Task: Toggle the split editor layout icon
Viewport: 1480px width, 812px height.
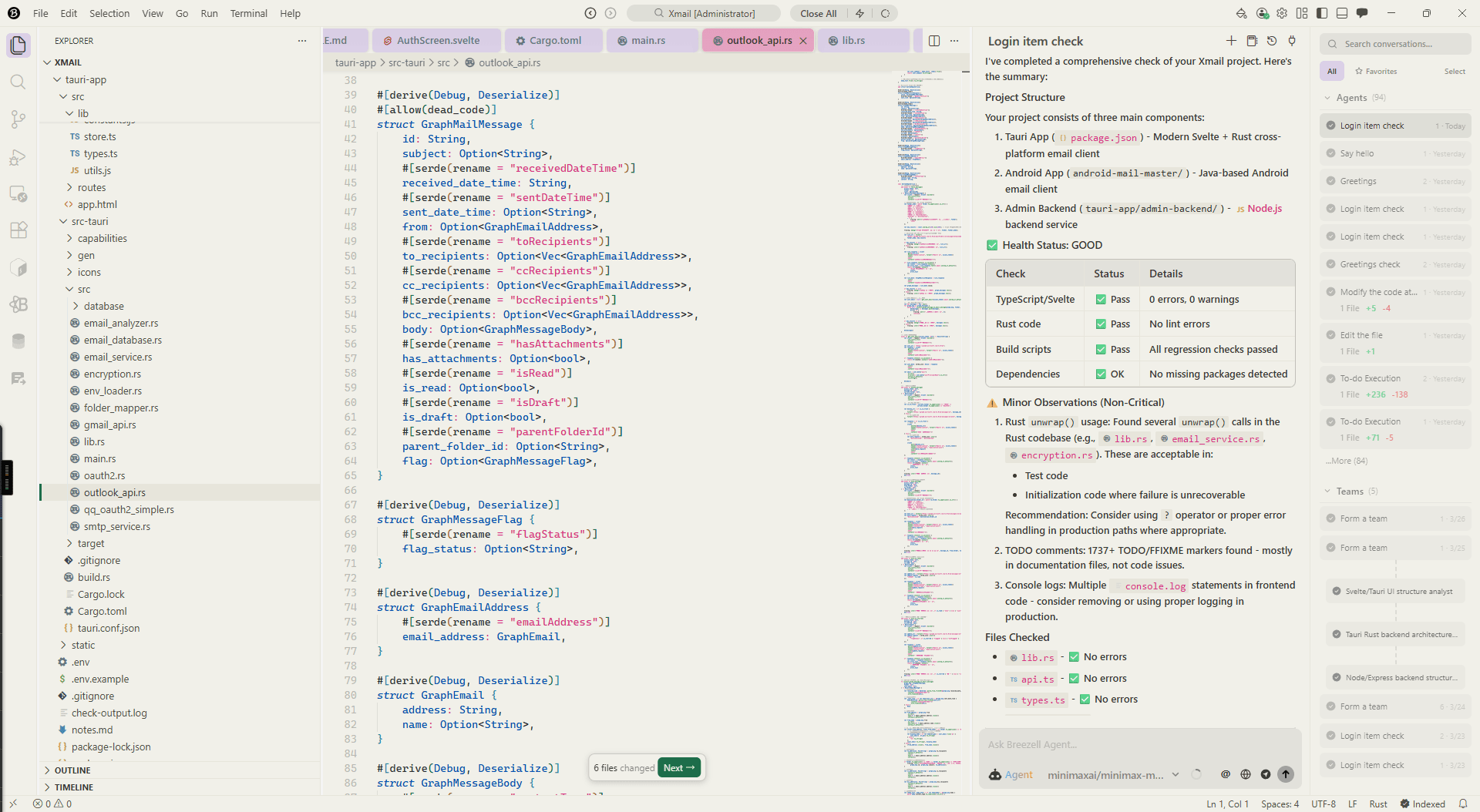Action: click(x=934, y=40)
